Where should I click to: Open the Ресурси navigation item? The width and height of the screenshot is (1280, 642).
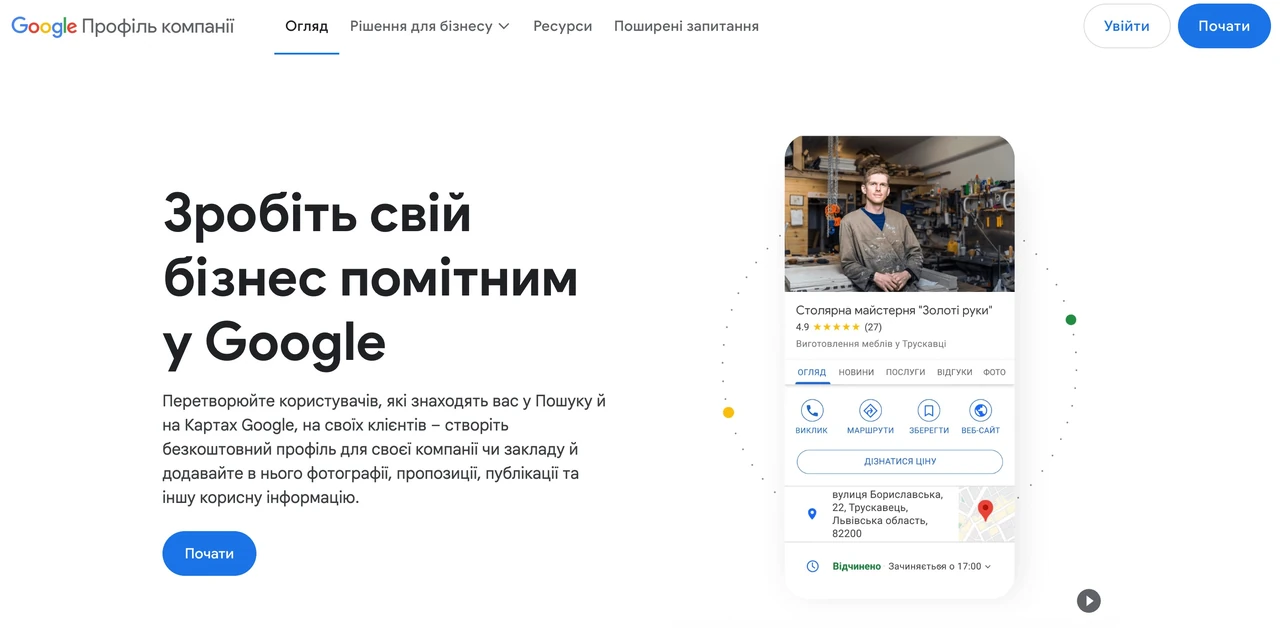(562, 26)
